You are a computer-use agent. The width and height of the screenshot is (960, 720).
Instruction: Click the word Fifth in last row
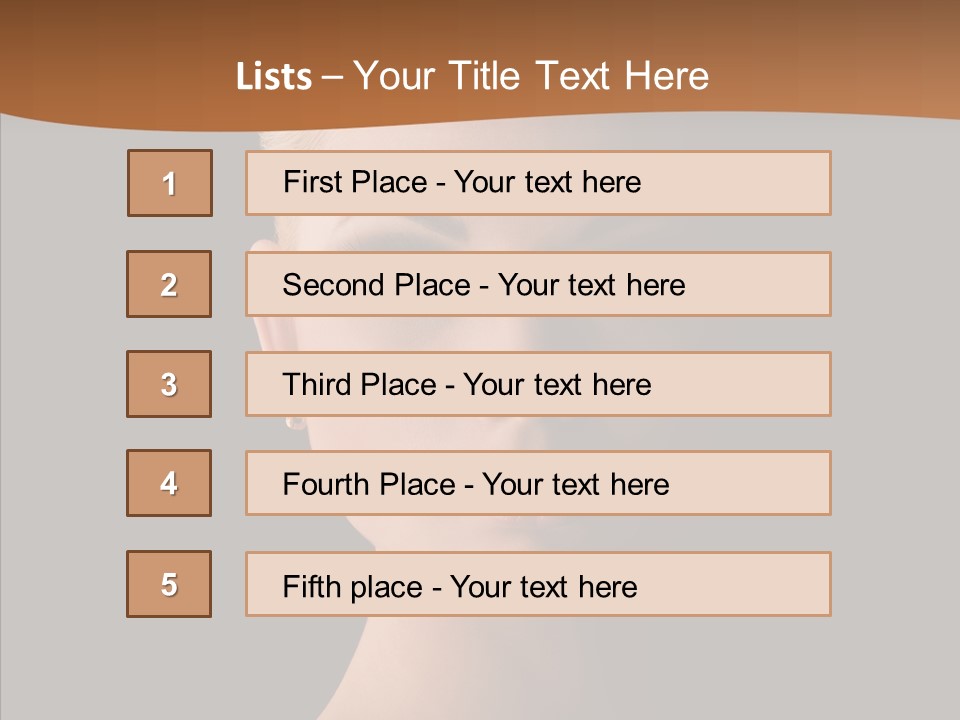(x=312, y=586)
